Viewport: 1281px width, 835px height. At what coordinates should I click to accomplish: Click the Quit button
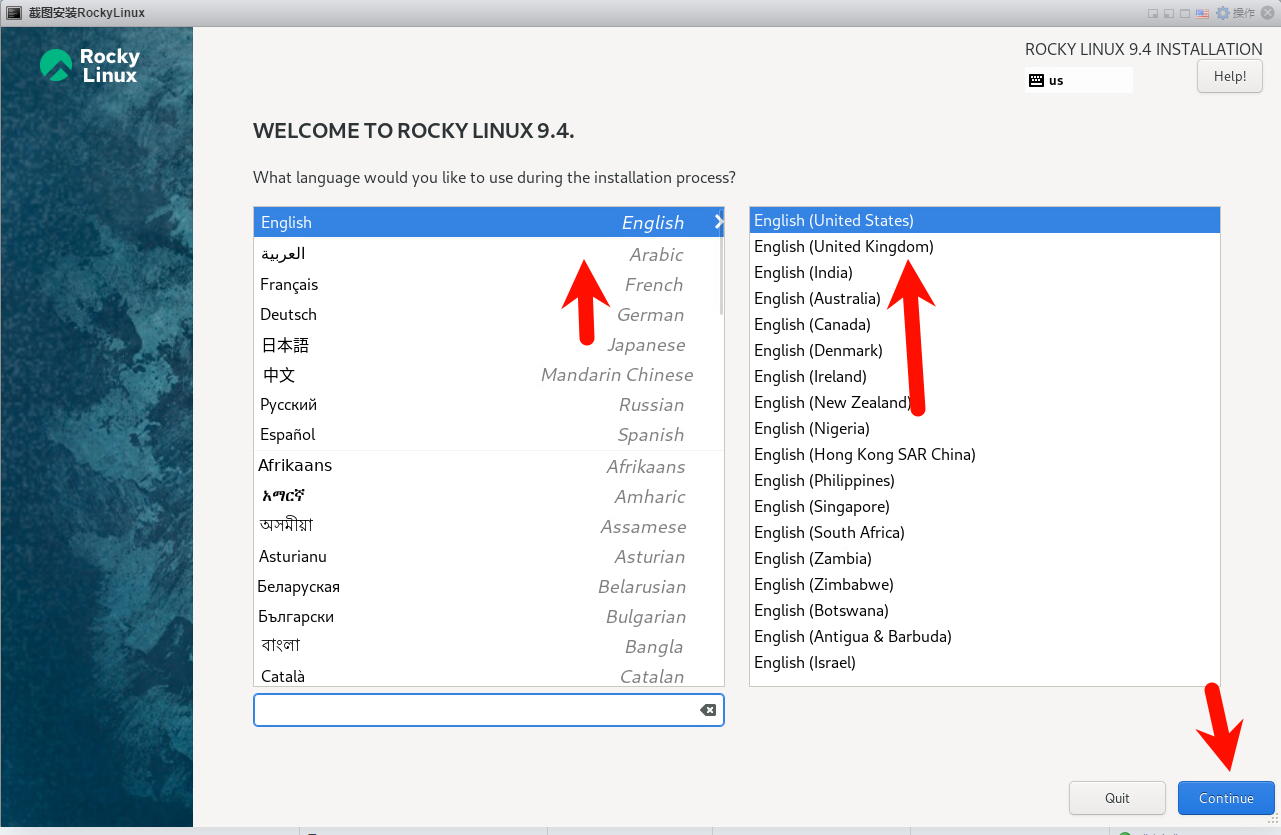1117,798
